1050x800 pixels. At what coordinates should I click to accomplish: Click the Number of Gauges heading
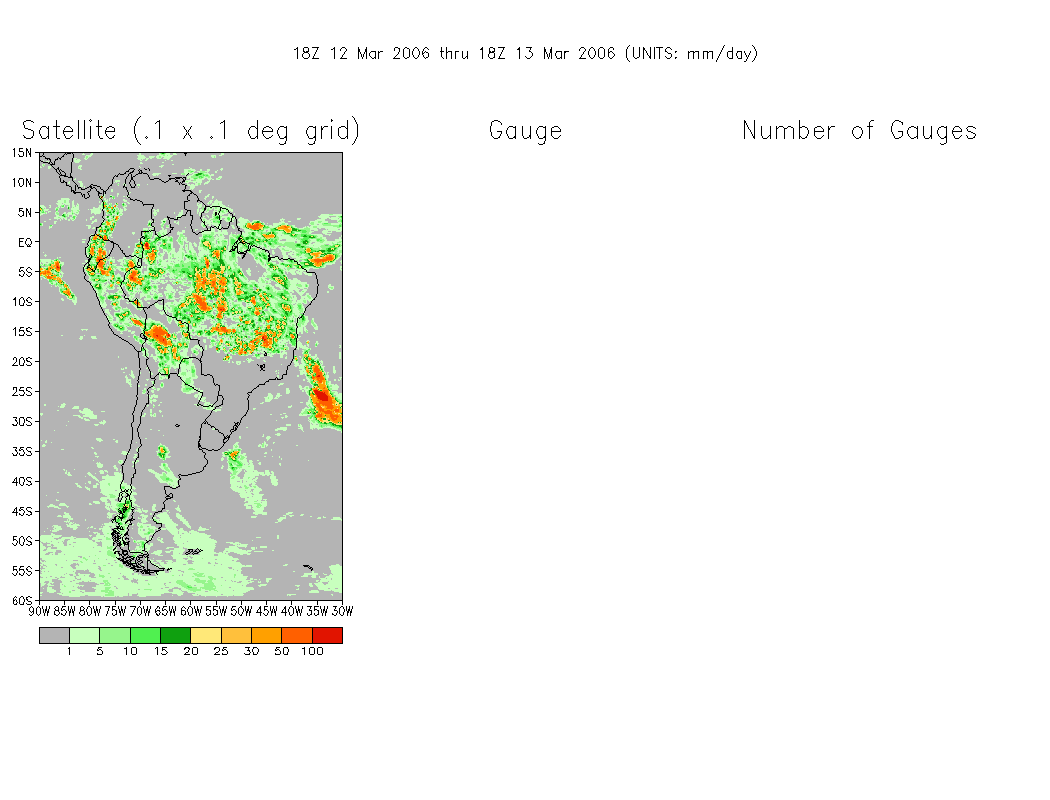pos(860,131)
